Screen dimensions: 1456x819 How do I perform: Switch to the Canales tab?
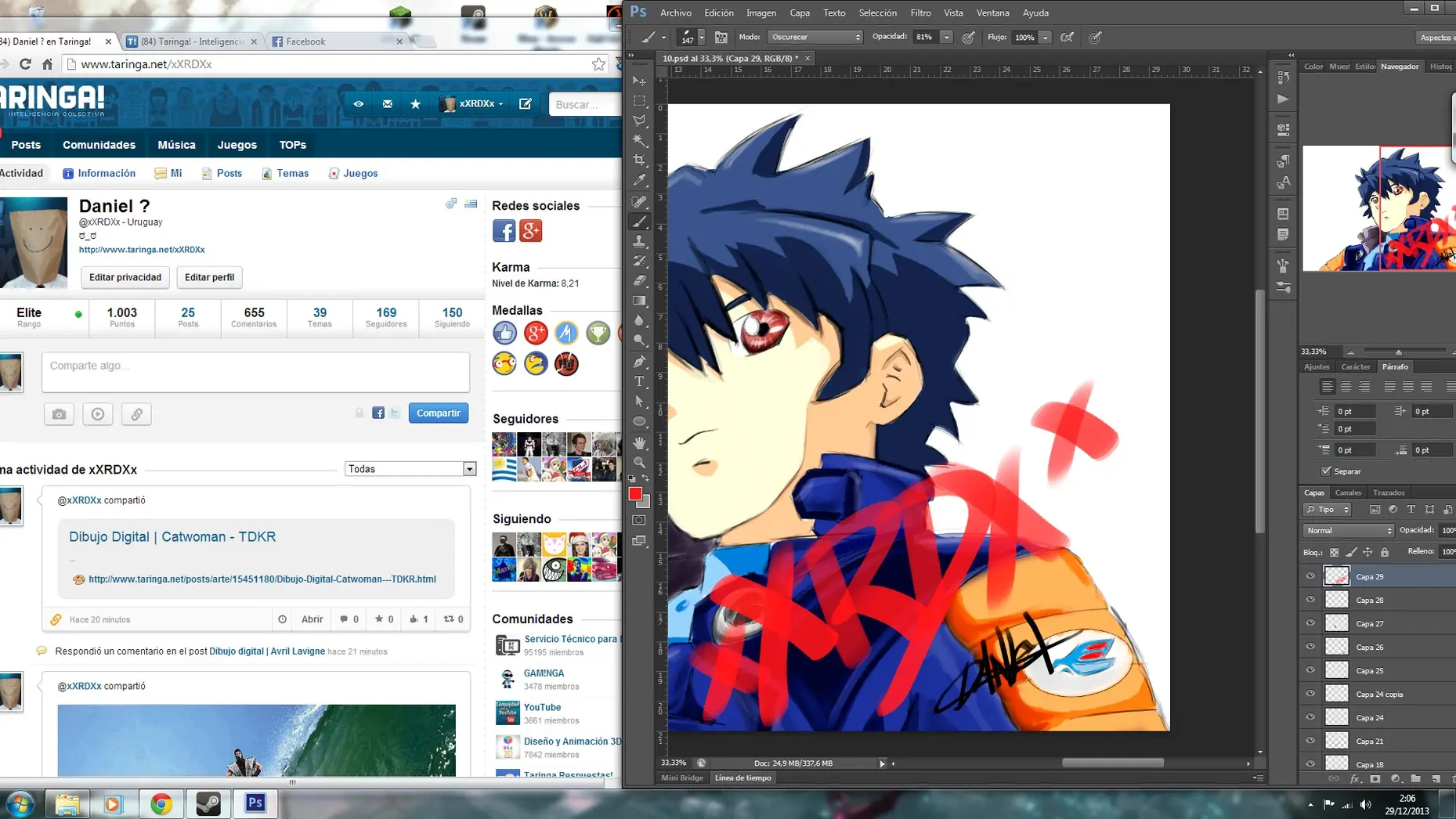[x=1348, y=492]
